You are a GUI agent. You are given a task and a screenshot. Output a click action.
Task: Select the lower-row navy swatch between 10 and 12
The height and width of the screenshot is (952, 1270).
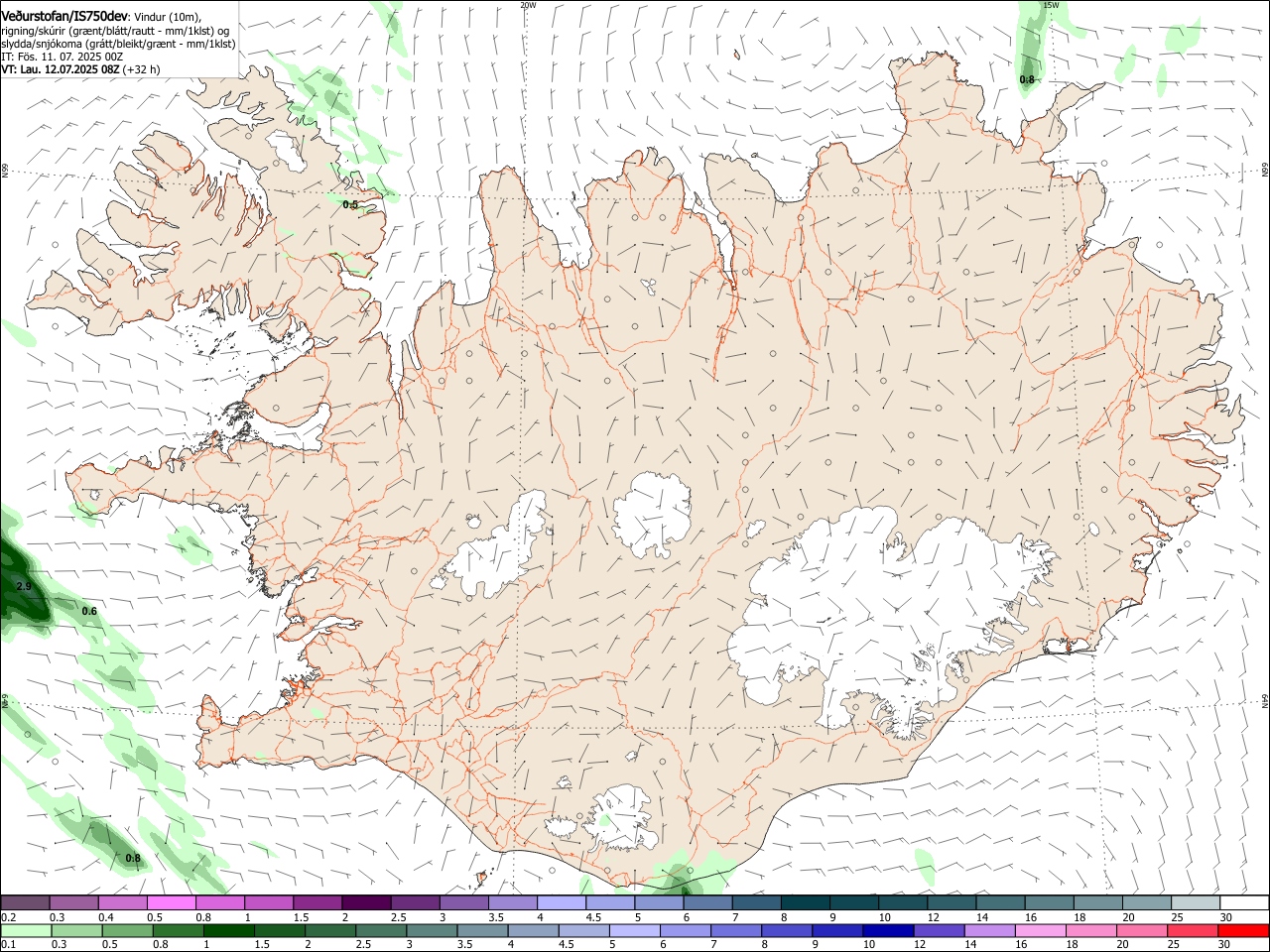click(887, 930)
